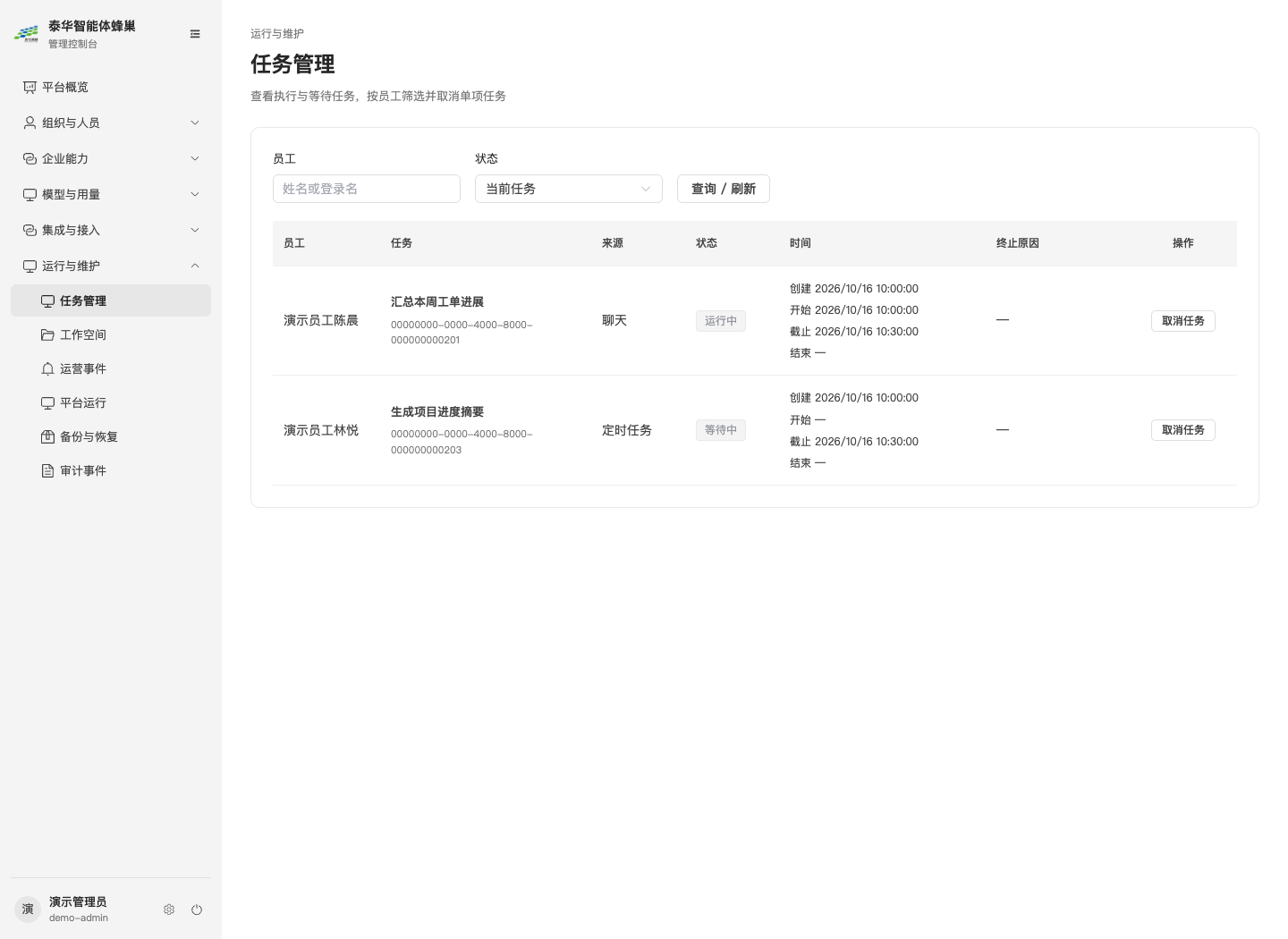Click the 演 user avatar
Image resolution: width=1288 pixels, height=939 pixels.
(28, 909)
